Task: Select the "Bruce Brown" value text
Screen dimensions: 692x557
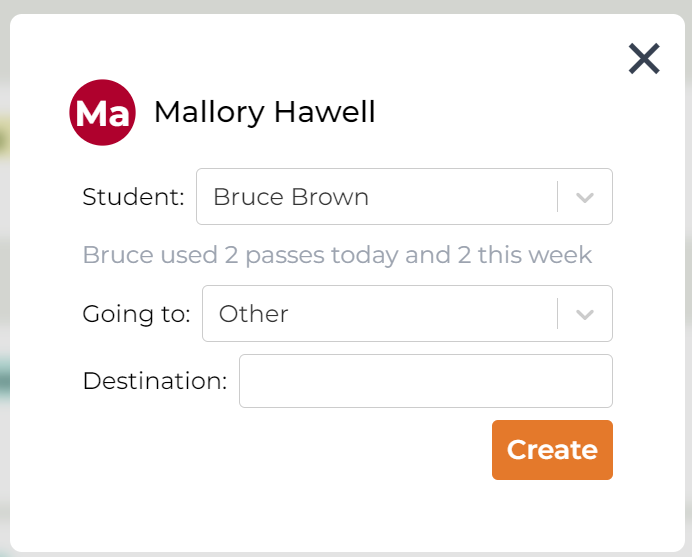Action: 291,197
